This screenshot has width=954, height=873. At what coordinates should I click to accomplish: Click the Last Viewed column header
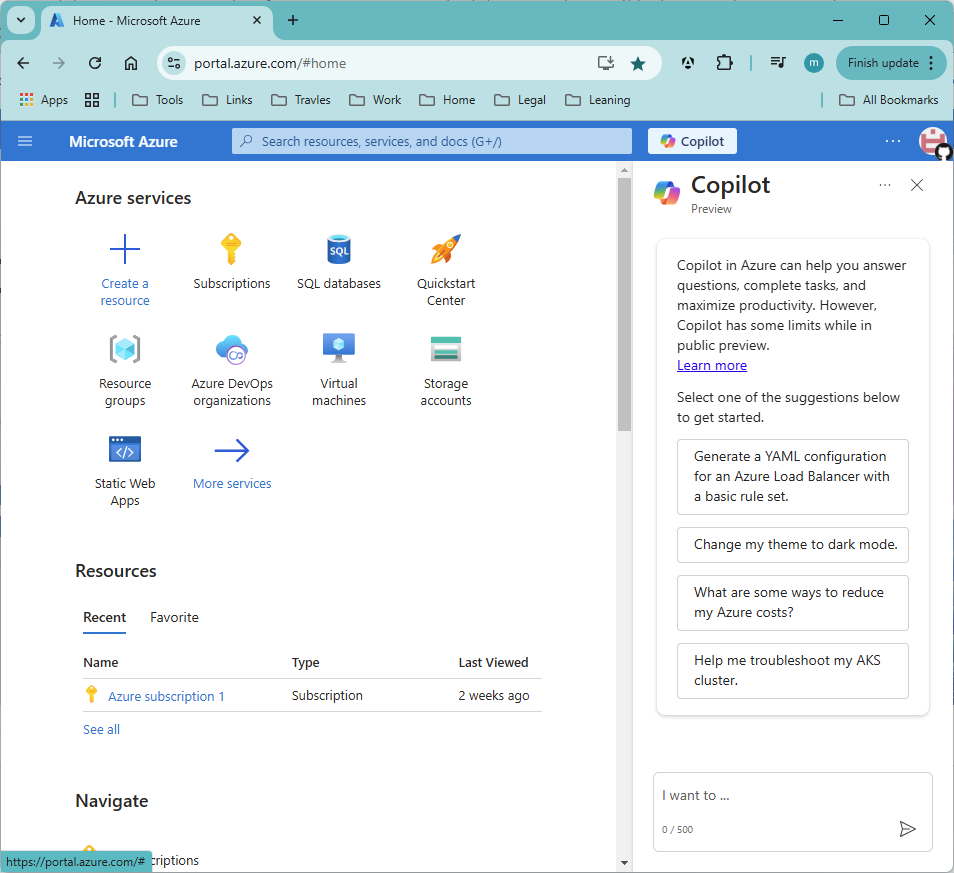pyautogui.click(x=493, y=662)
